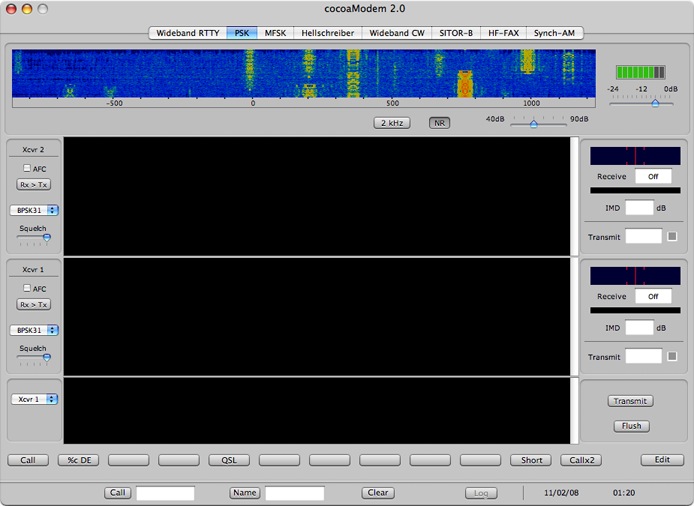Switch to Synch-AM tab
The height and width of the screenshot is (506, 694).
(x=555, y=33)
